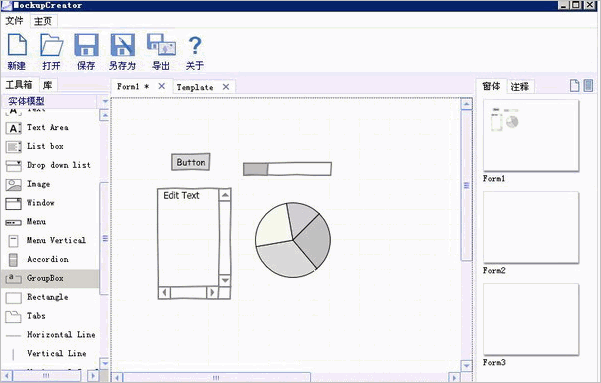Image resolution: width=601 pixels, height=383 pixels.
Task: Select the GroupBox tool
Action: pos(50,278)
